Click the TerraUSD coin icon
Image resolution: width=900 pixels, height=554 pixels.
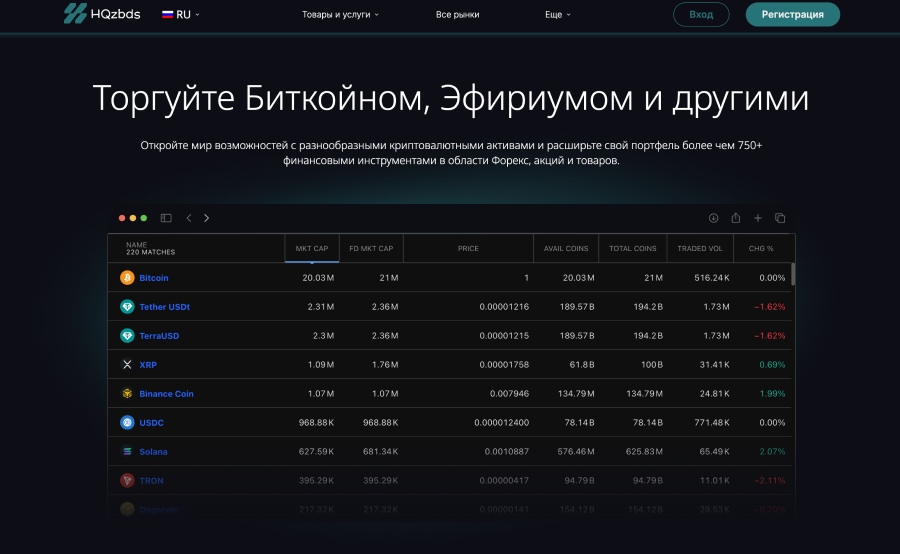pyautogui.click(x=127, y=336)
